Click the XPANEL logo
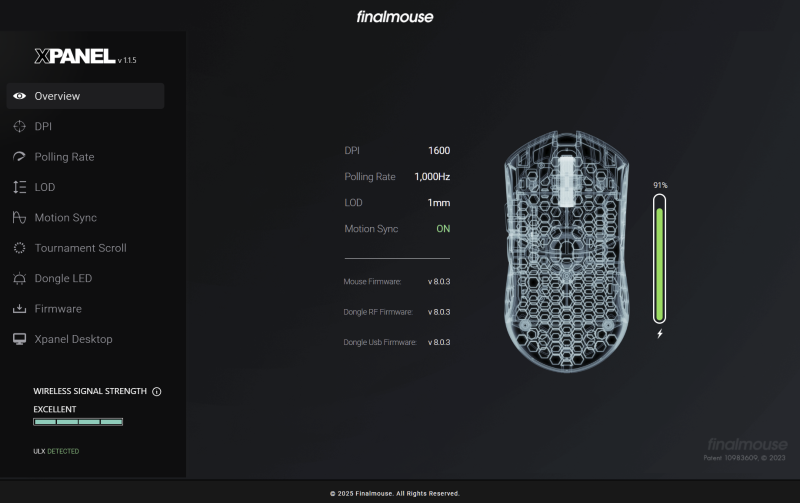This screenshot has height=503, width=800. coord(75,56)
